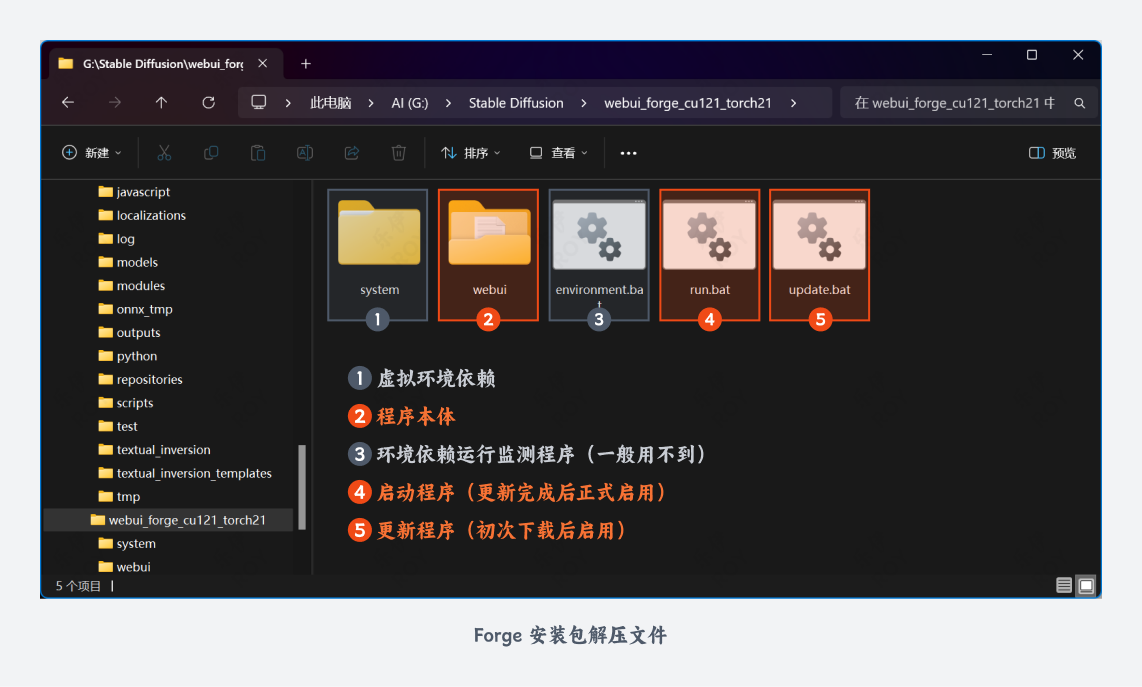Viewport: 1142px width, 687px height.
Task: Click the Share icon in the toolbar
Action: click(x=351, y=152)
